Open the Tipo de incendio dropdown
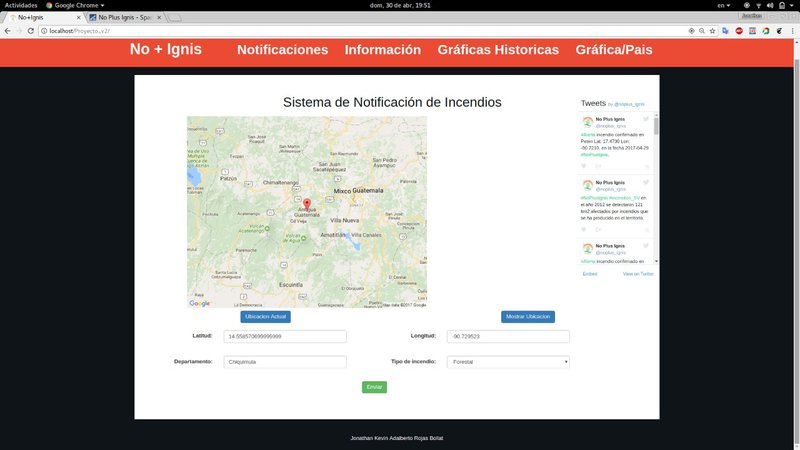The image size is (800, 450). (x=508, y=362)
